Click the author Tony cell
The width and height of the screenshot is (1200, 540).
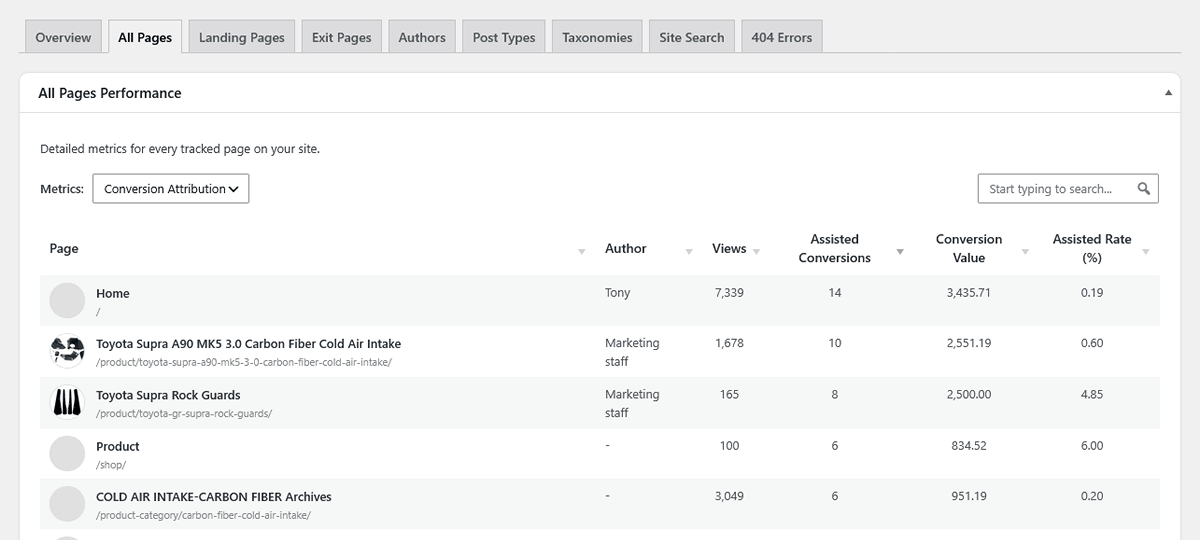[618, 293]
